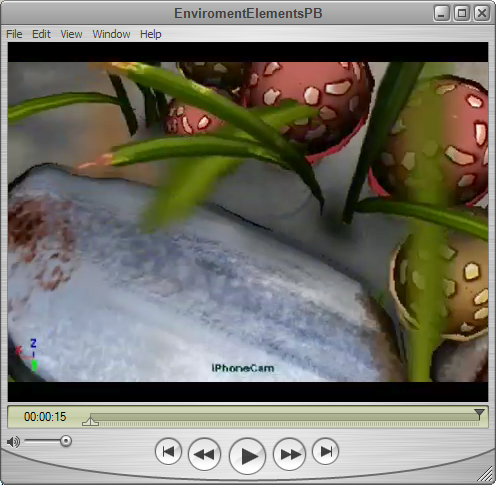Click the 00:00:15 timecode display
The image size is (496, 485).
tap(45, 417)
